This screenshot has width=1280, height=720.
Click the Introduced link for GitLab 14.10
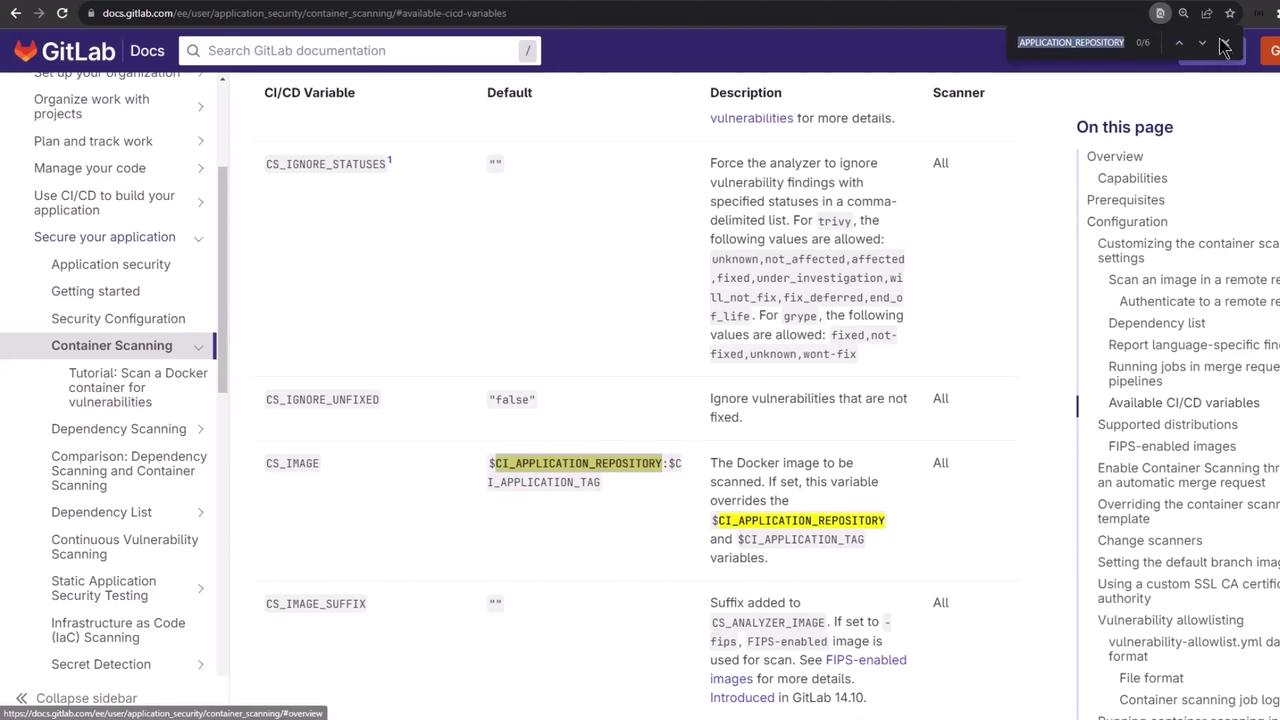(742, 697)
